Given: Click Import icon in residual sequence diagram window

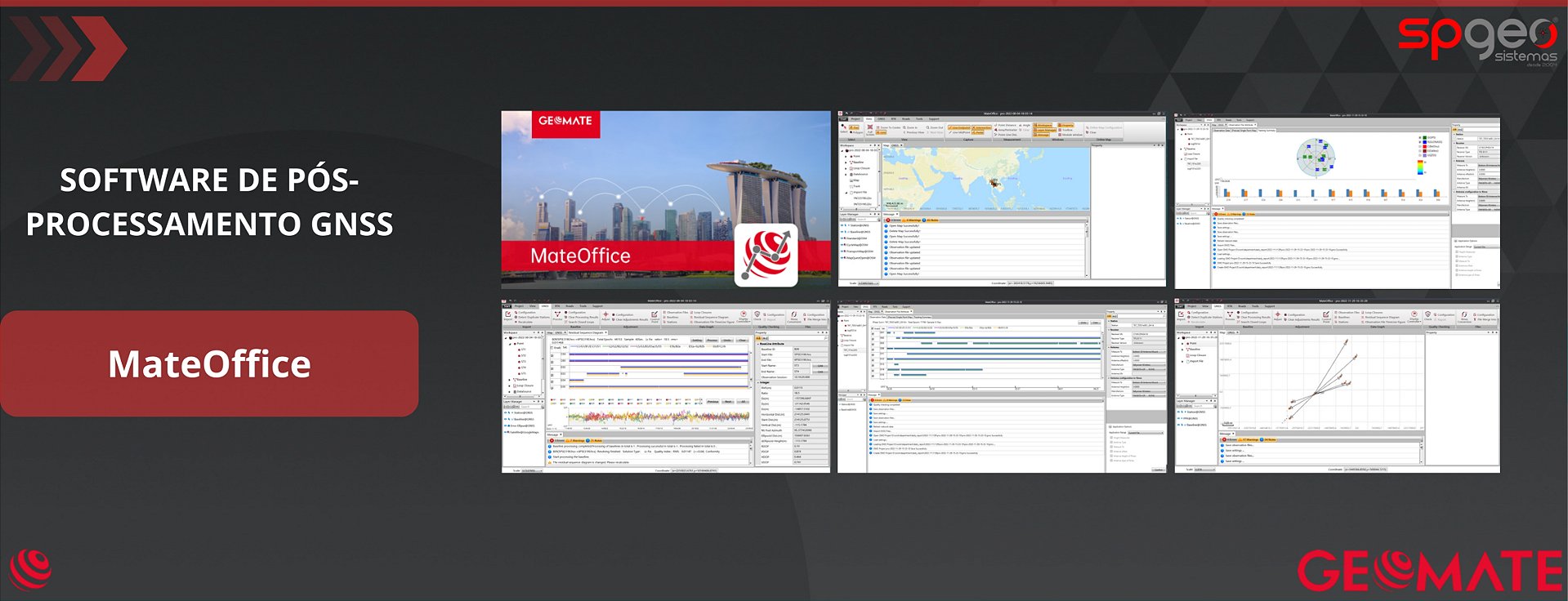Looking at the screenshot, I should click(508, 315).
